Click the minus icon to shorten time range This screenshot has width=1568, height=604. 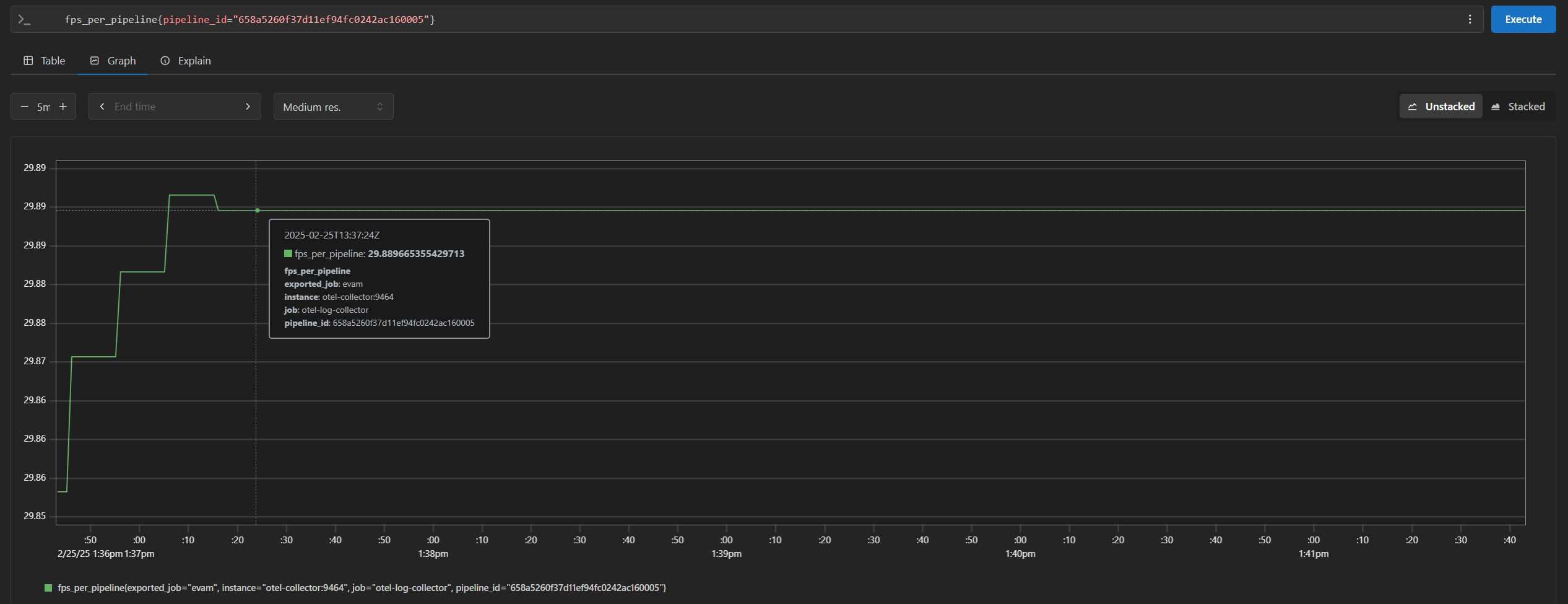tap(25, 106)
